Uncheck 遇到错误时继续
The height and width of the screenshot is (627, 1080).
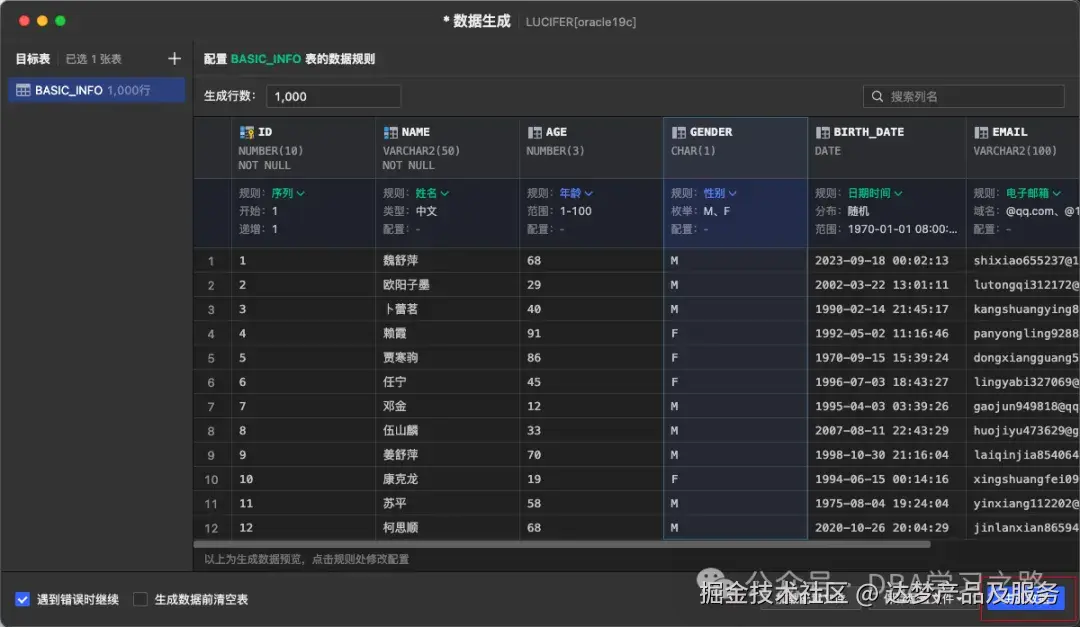(22, 598)
